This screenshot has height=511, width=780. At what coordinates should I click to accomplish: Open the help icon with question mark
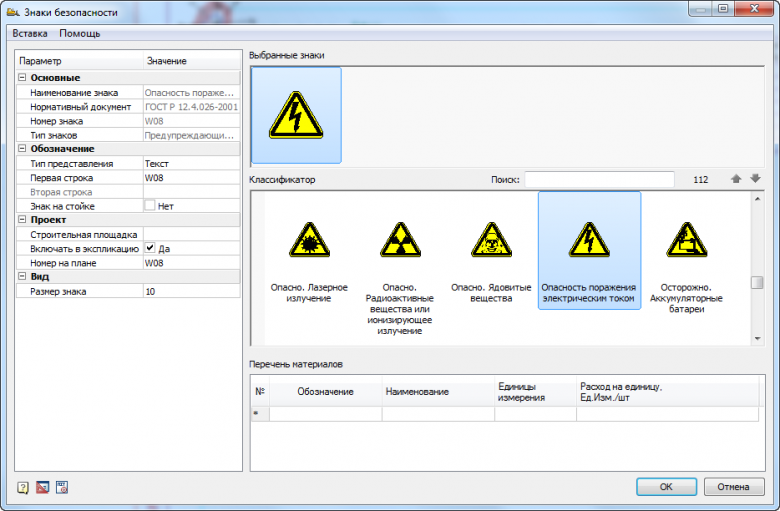[23, 488]
